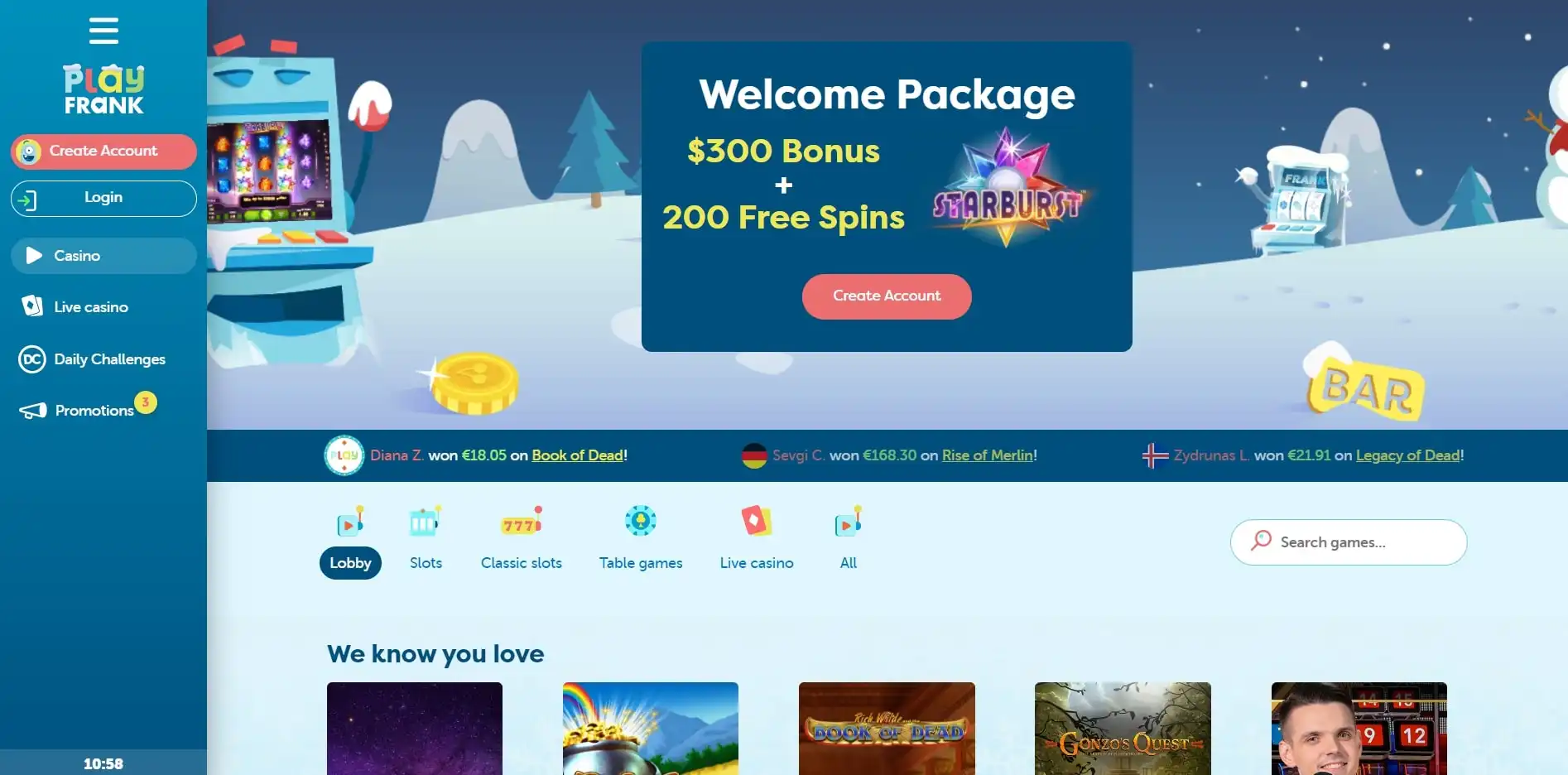Click the sidebar Login button
Image resolution: width=1568 pixels, height=775 pixels.
pyautogui.click(x=103, y=199)
